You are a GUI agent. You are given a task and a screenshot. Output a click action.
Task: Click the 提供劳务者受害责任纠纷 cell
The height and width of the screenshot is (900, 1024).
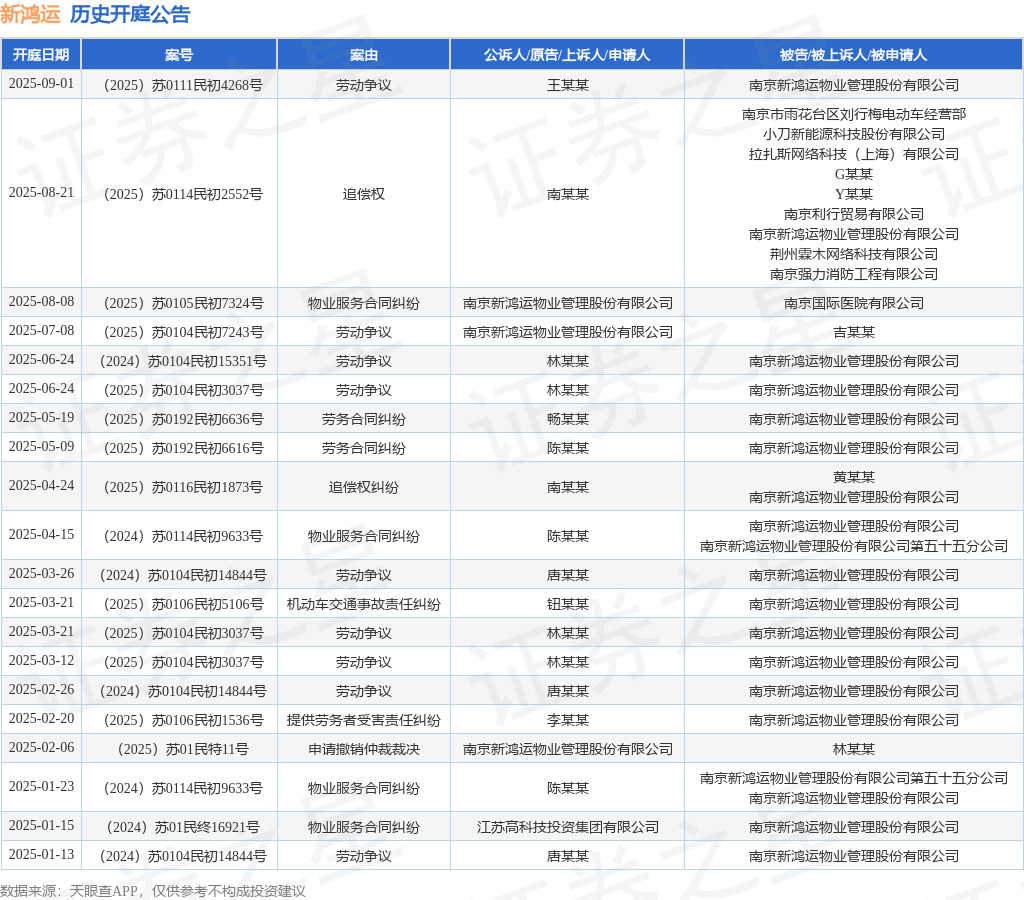(364, 720)
